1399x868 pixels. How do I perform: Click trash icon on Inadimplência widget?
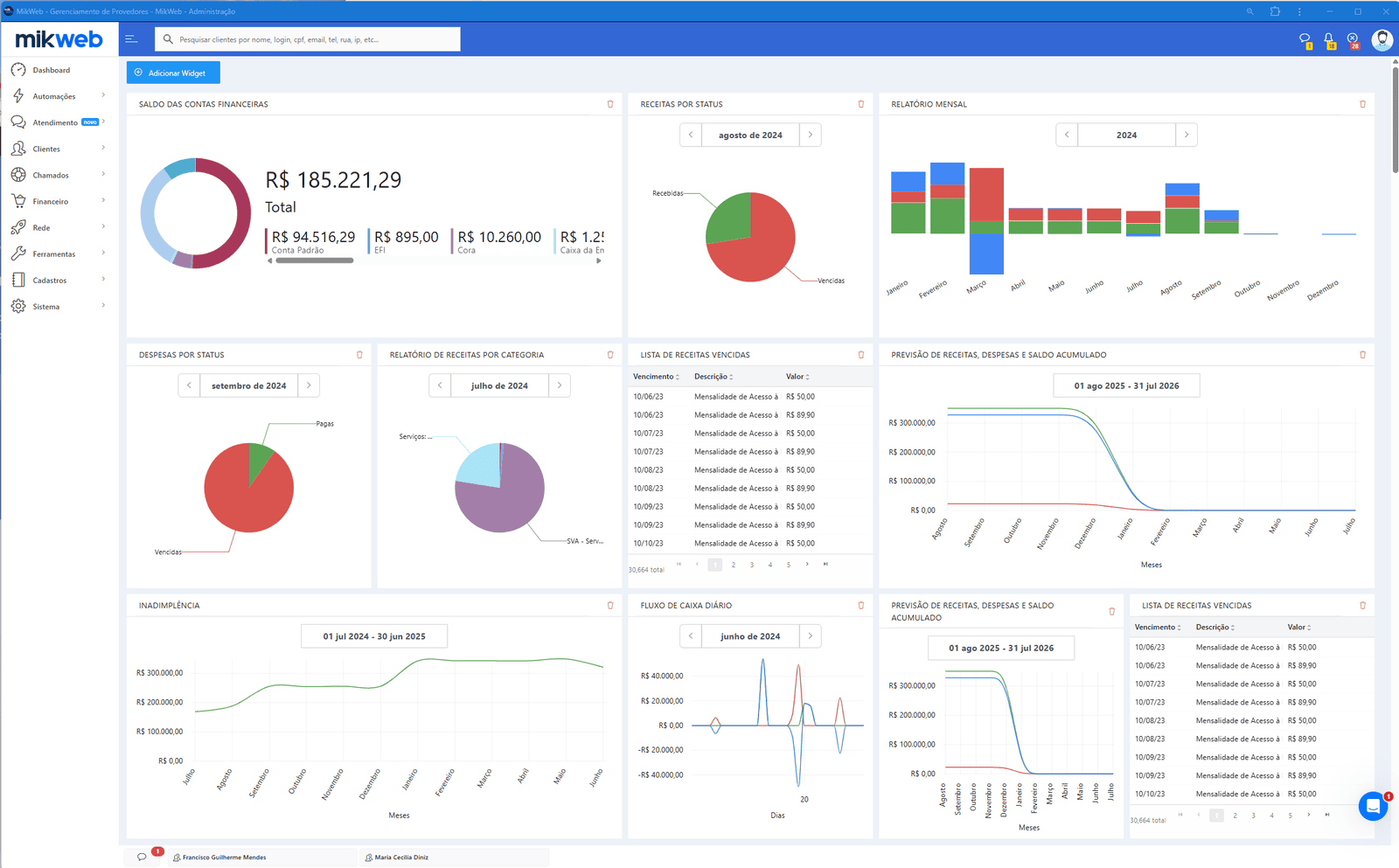(610, 605)
